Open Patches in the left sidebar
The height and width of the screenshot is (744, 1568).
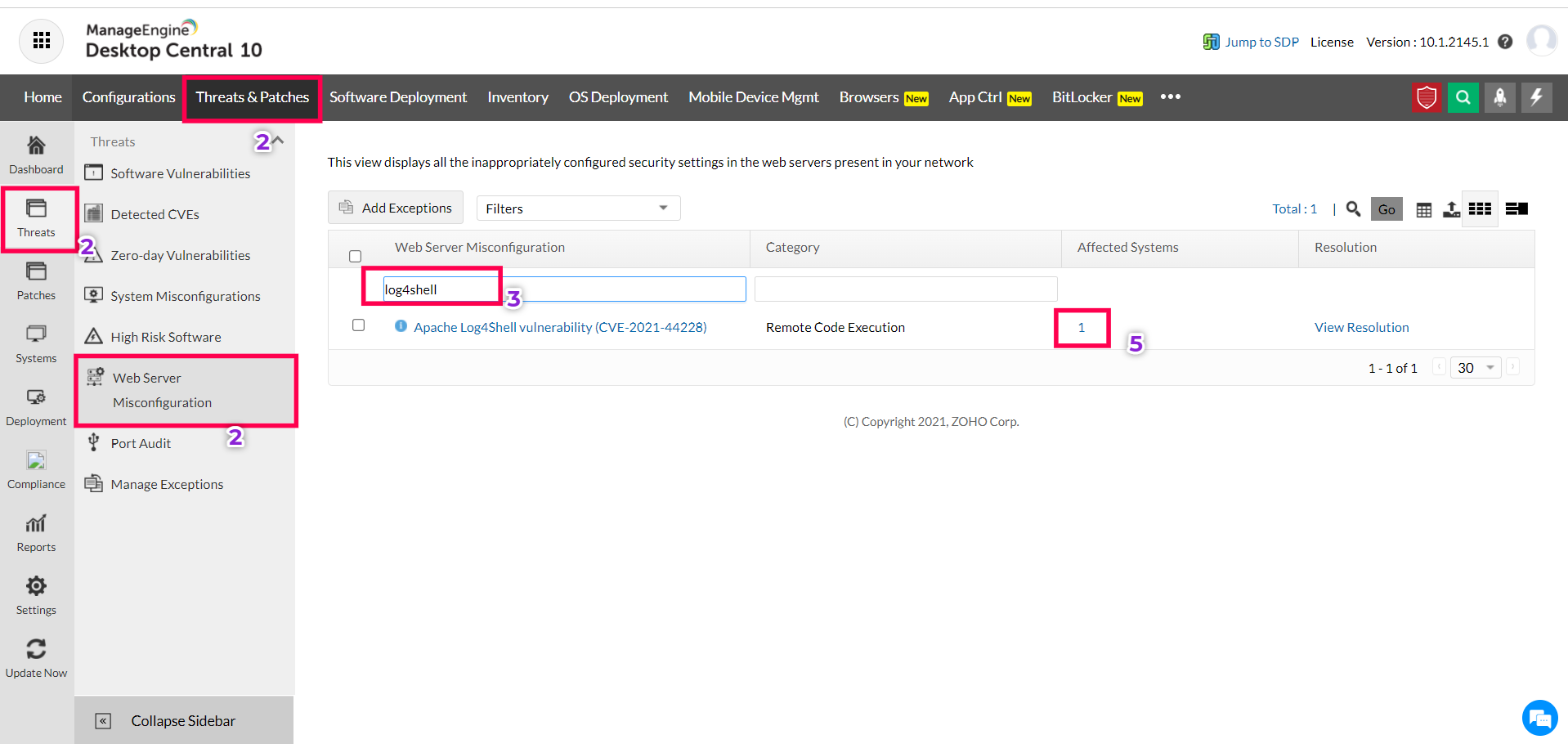(x=36, y=281)
